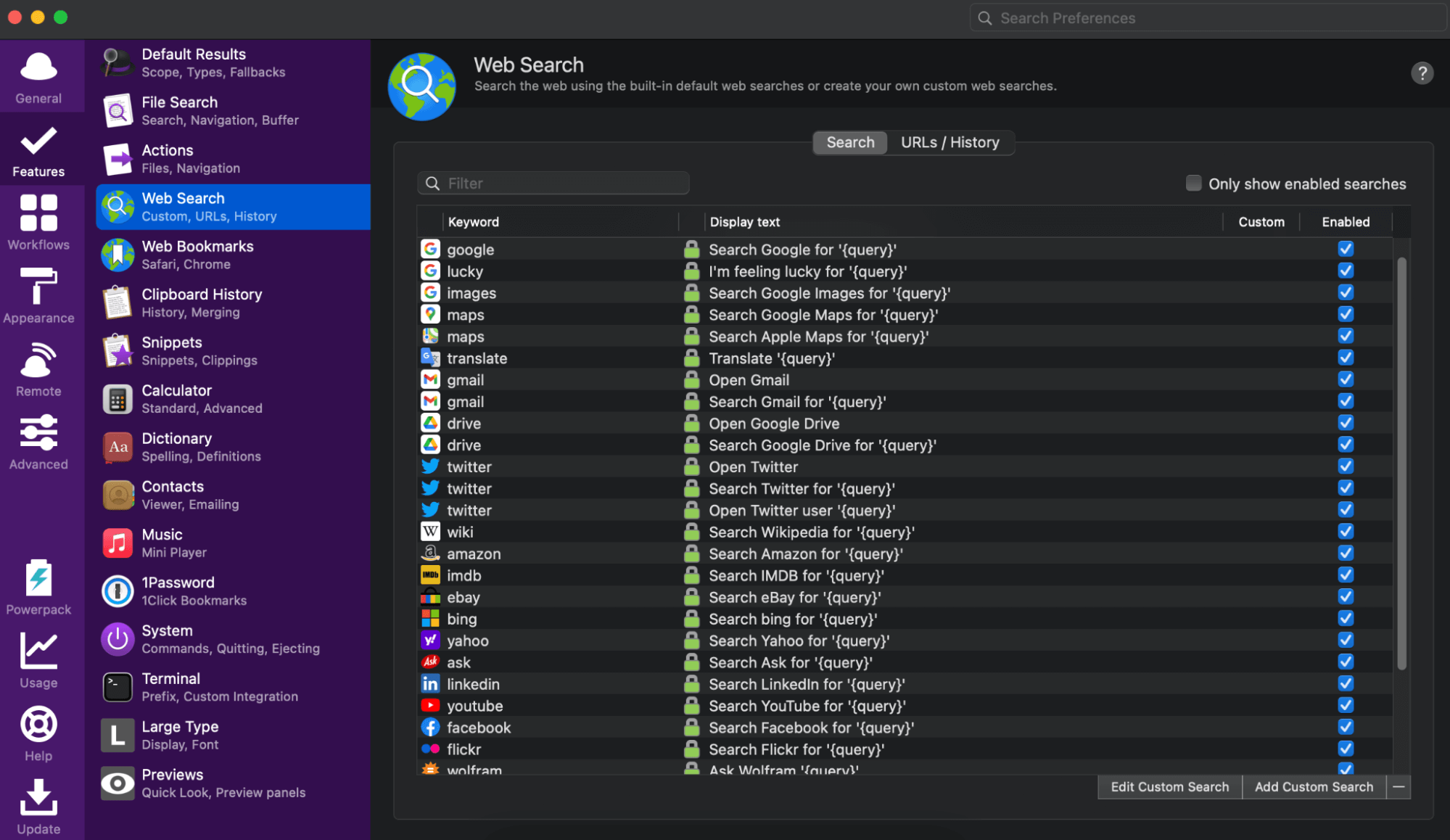The image size is (1450, 840).
Task: Select the Web Search sidebar item
Action: pos(233,207)
